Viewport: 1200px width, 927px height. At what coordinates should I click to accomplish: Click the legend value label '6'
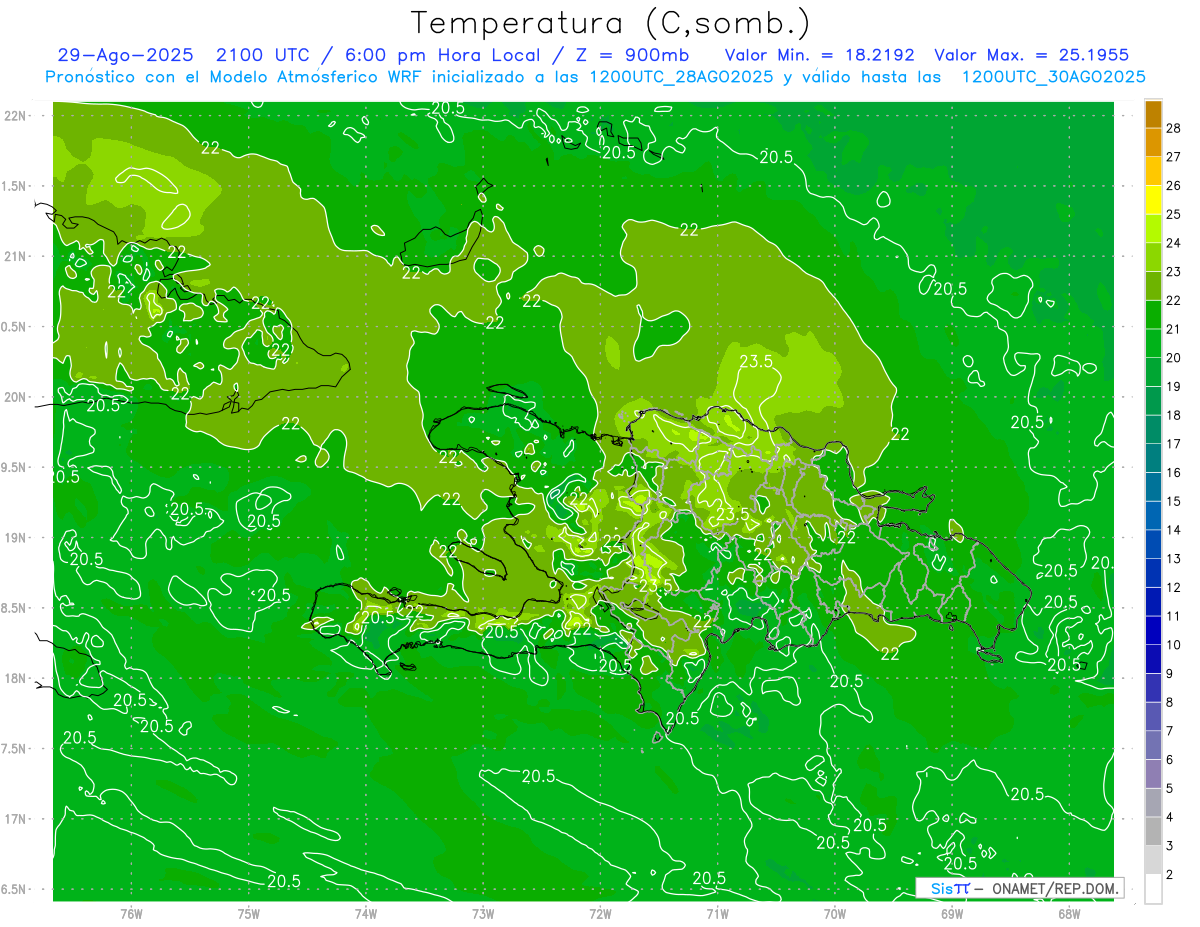coord(1171,760)
